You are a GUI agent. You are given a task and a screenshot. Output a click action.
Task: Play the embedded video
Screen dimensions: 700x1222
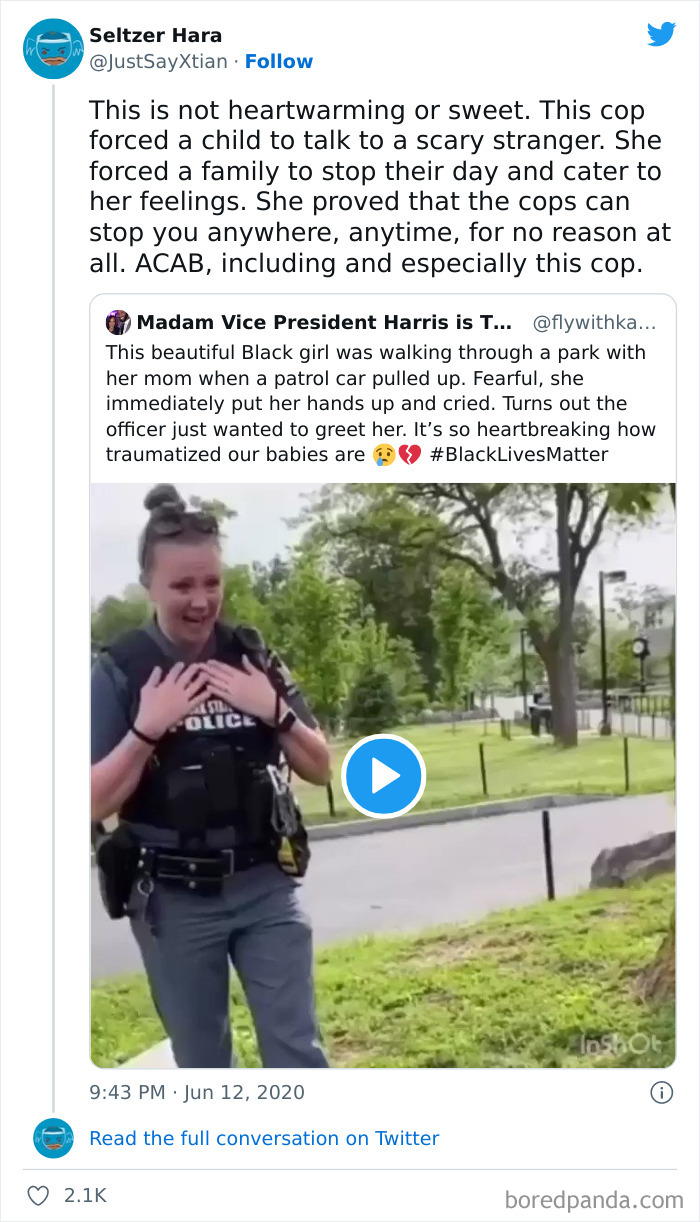click(383, 776)
